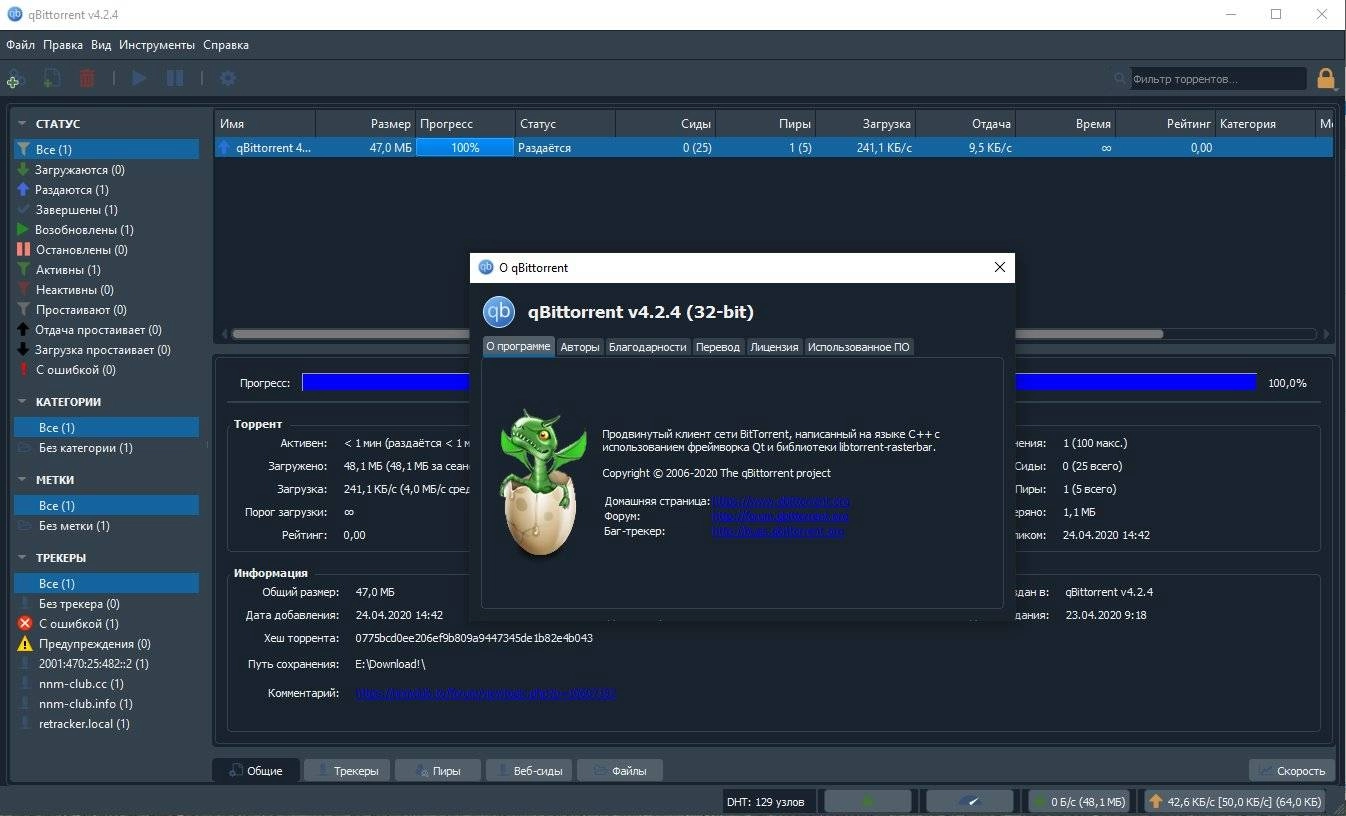Click the magnifier icon in torrent filter
Screen dimensions: 1346x816
click(1121, 78)
